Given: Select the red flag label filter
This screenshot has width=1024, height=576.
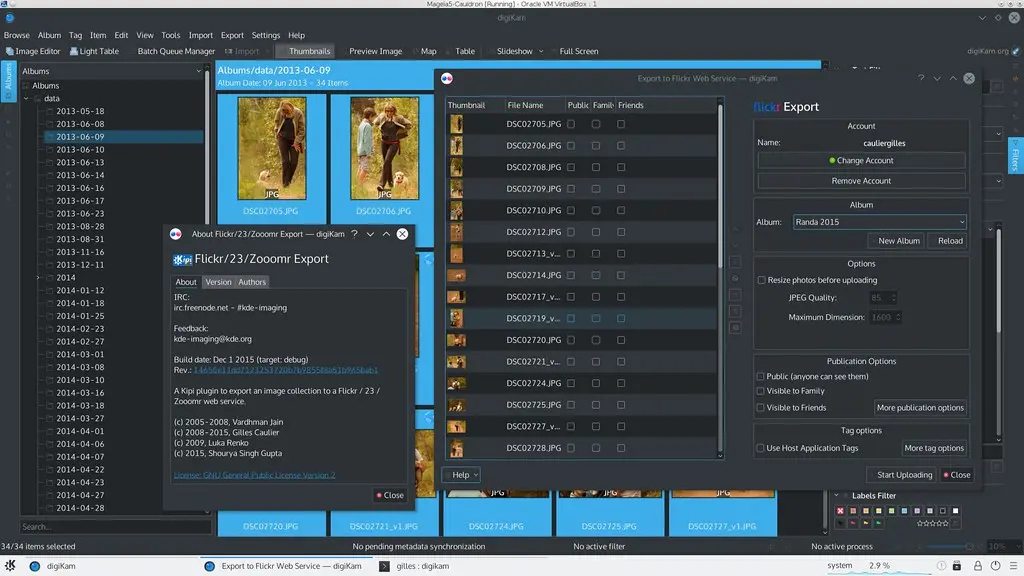Looking at the screenshot, I should [x=851, y=523].
